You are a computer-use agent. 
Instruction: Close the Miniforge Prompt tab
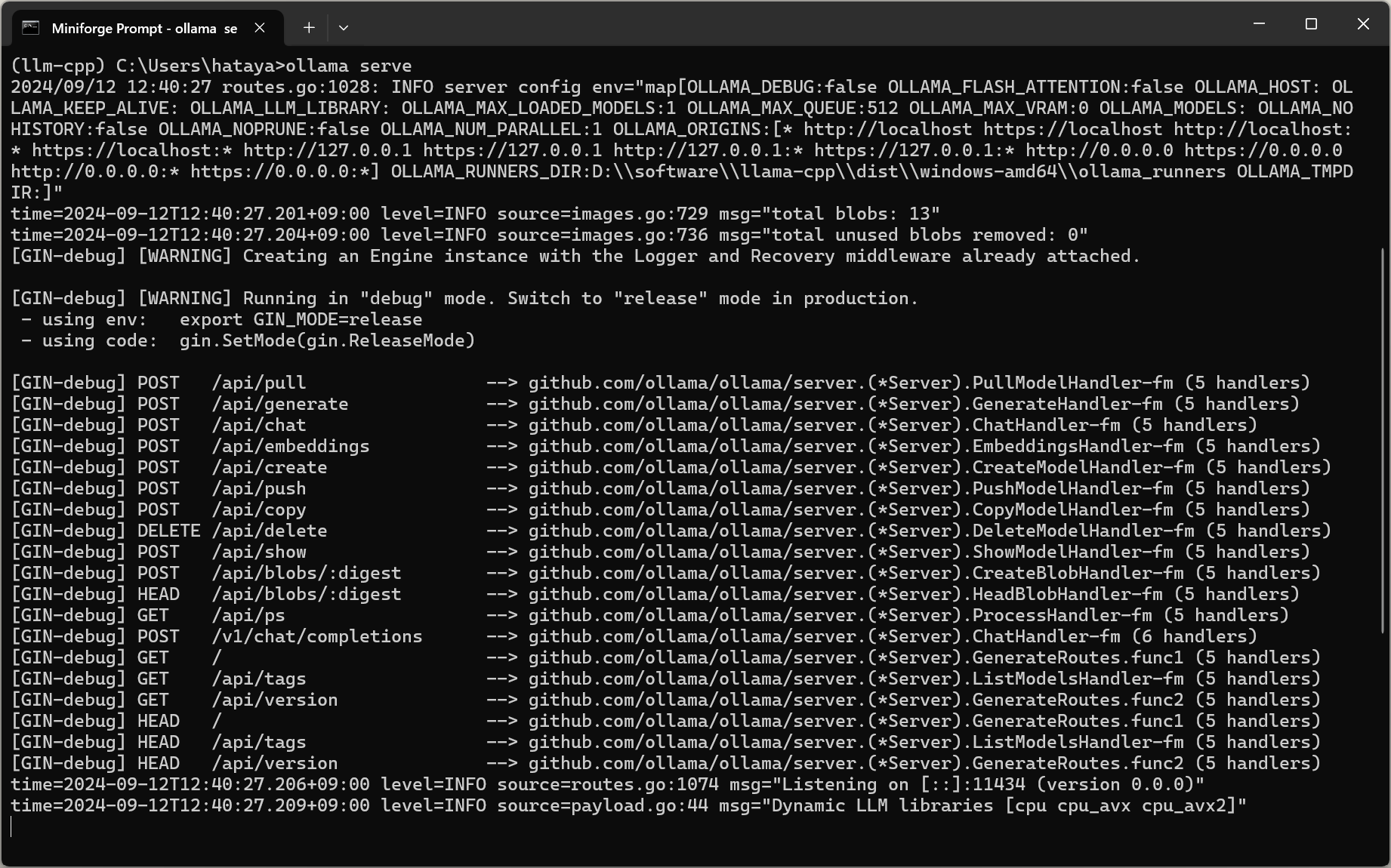(x=260, y=28)
